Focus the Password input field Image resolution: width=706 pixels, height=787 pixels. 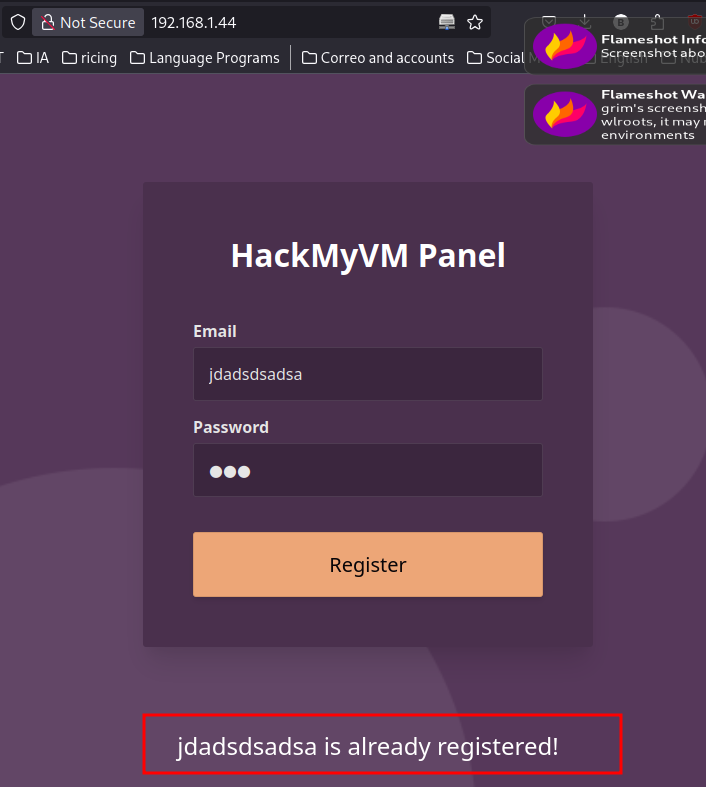point(368,470)
